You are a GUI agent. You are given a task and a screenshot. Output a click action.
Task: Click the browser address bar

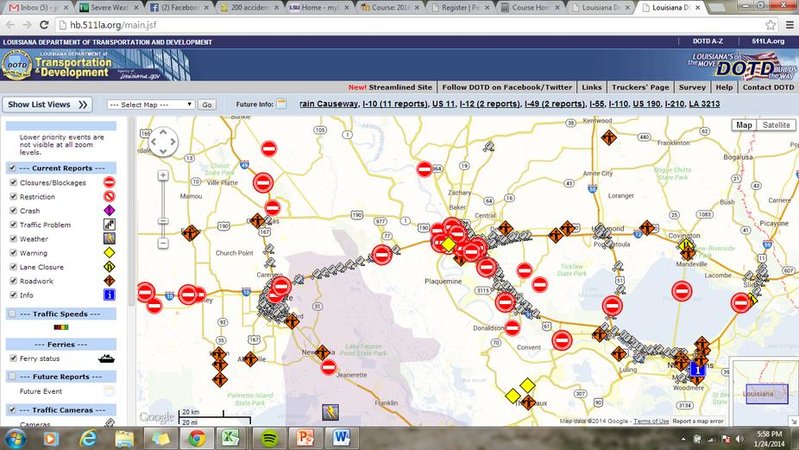[x=408, y=25]
